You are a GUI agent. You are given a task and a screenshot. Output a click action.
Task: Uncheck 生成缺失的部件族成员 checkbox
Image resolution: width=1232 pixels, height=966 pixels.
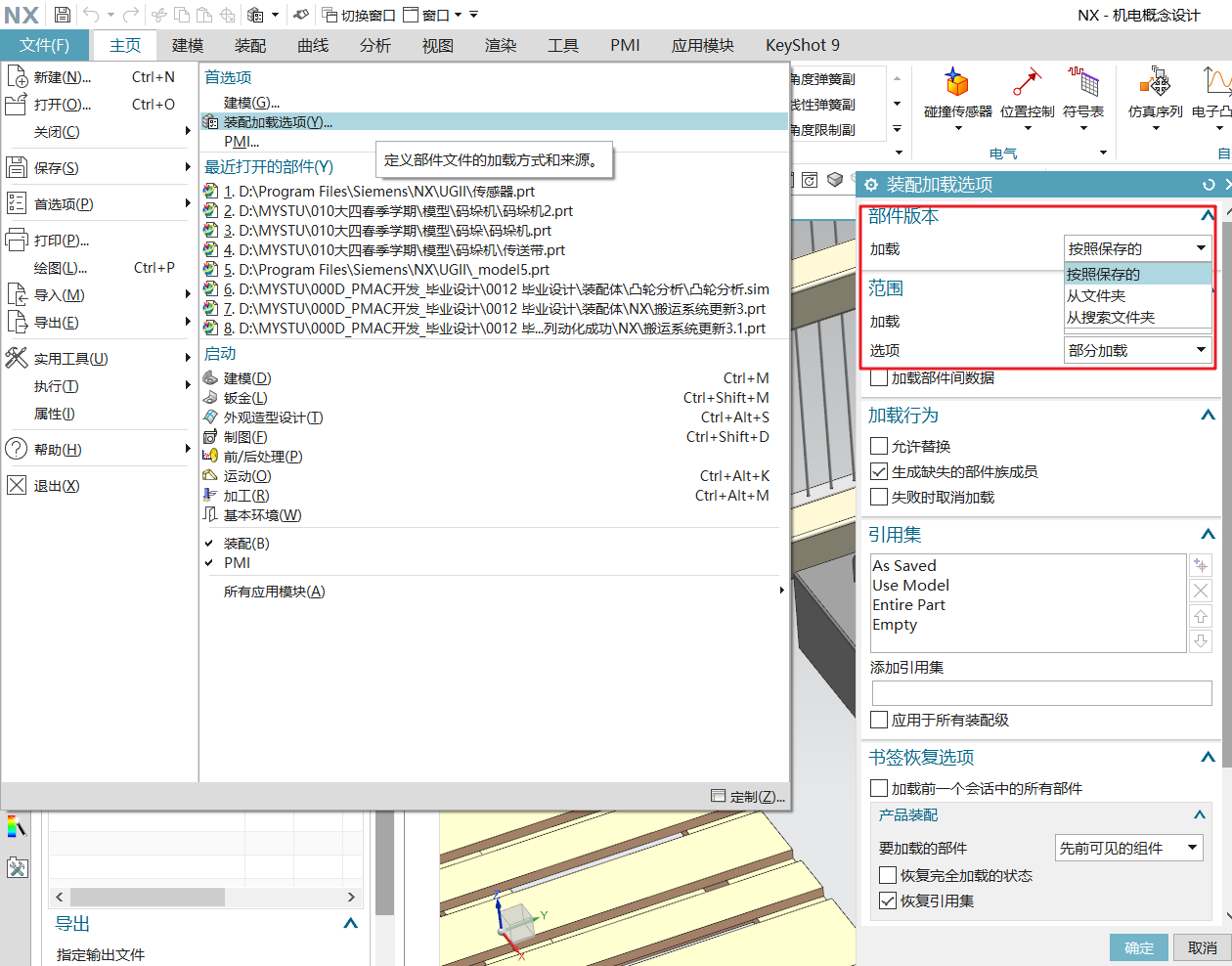pyautogui.click(x=879, y=471)
